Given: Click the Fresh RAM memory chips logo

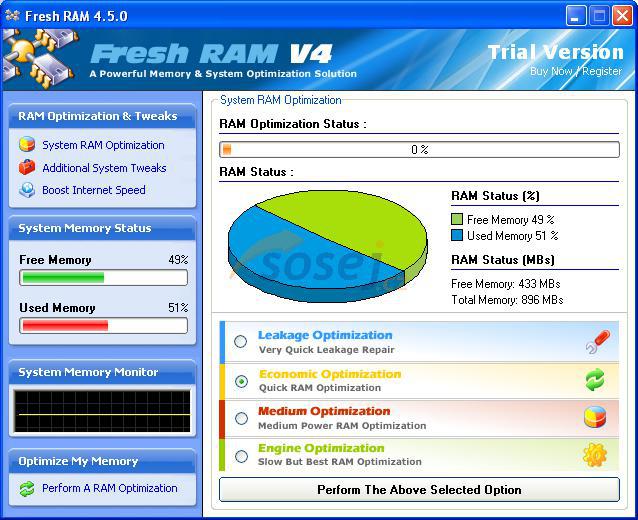Looking at the screenshot, I should [39, 58].
